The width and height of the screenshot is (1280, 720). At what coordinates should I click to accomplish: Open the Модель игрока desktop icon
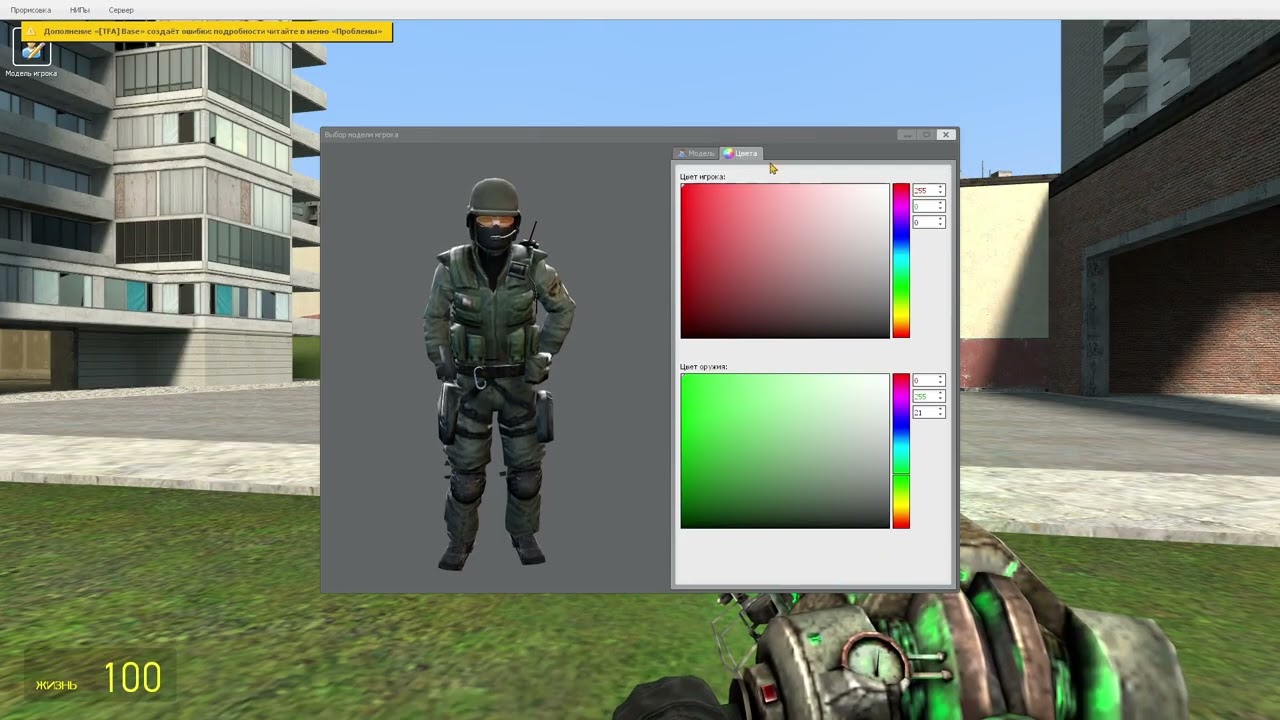tap(31, 51)
